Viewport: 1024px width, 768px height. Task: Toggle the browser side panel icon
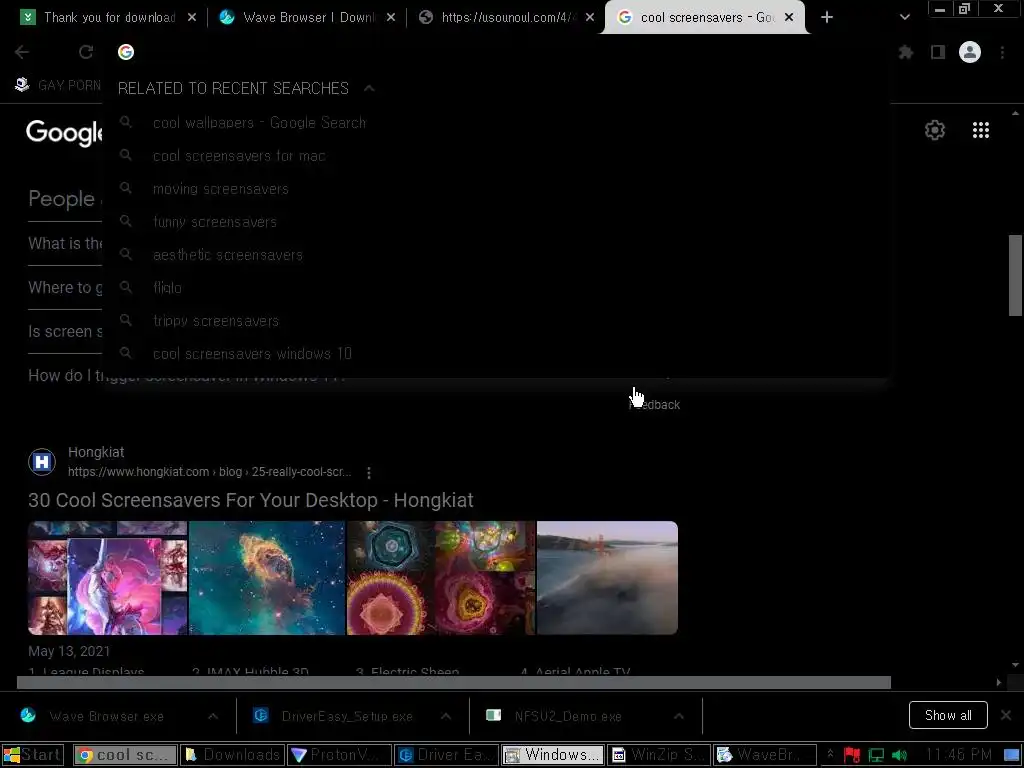pos(938,52)
